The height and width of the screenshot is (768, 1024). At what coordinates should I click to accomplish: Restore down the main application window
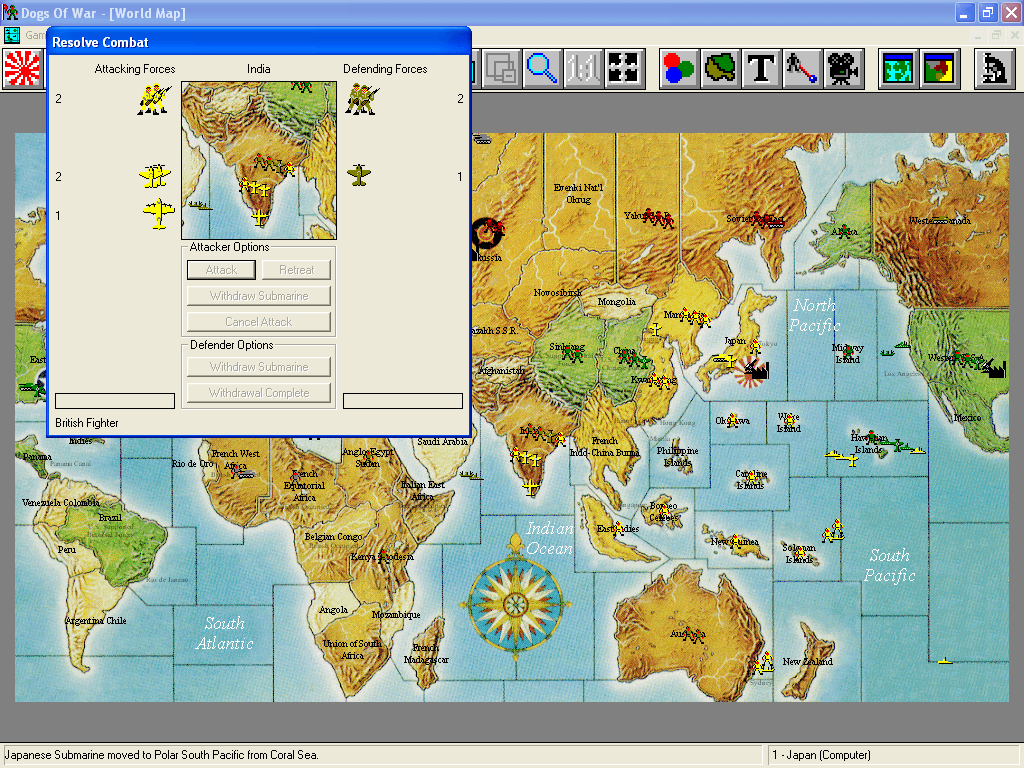pyautogui.click(x=987, y=12)
